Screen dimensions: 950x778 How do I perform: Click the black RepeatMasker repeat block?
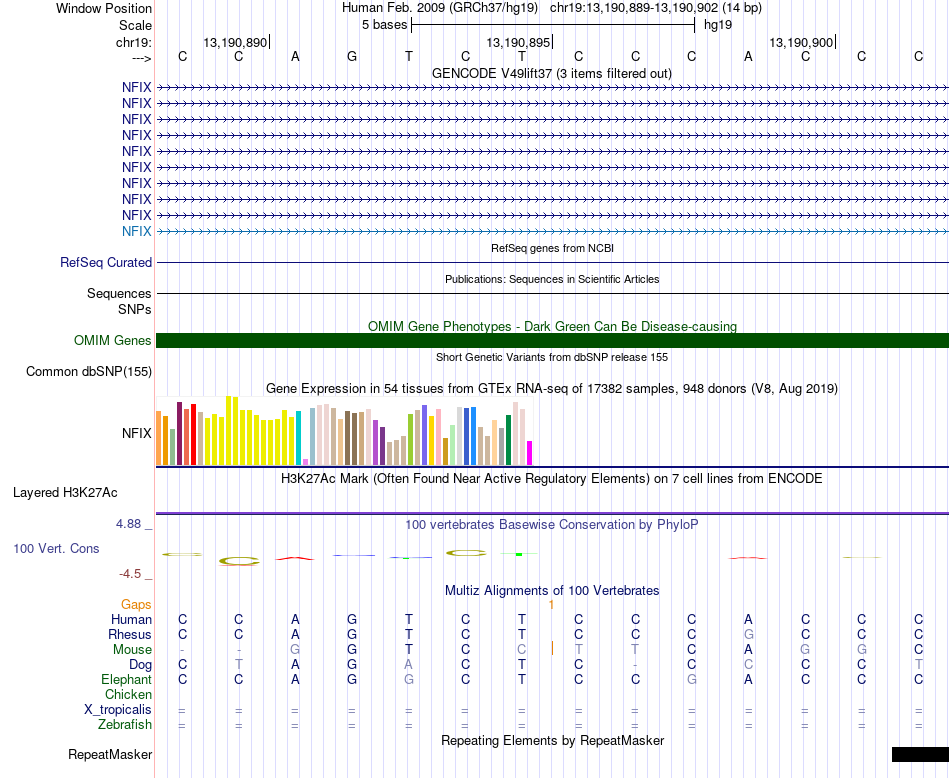point(920,754)
